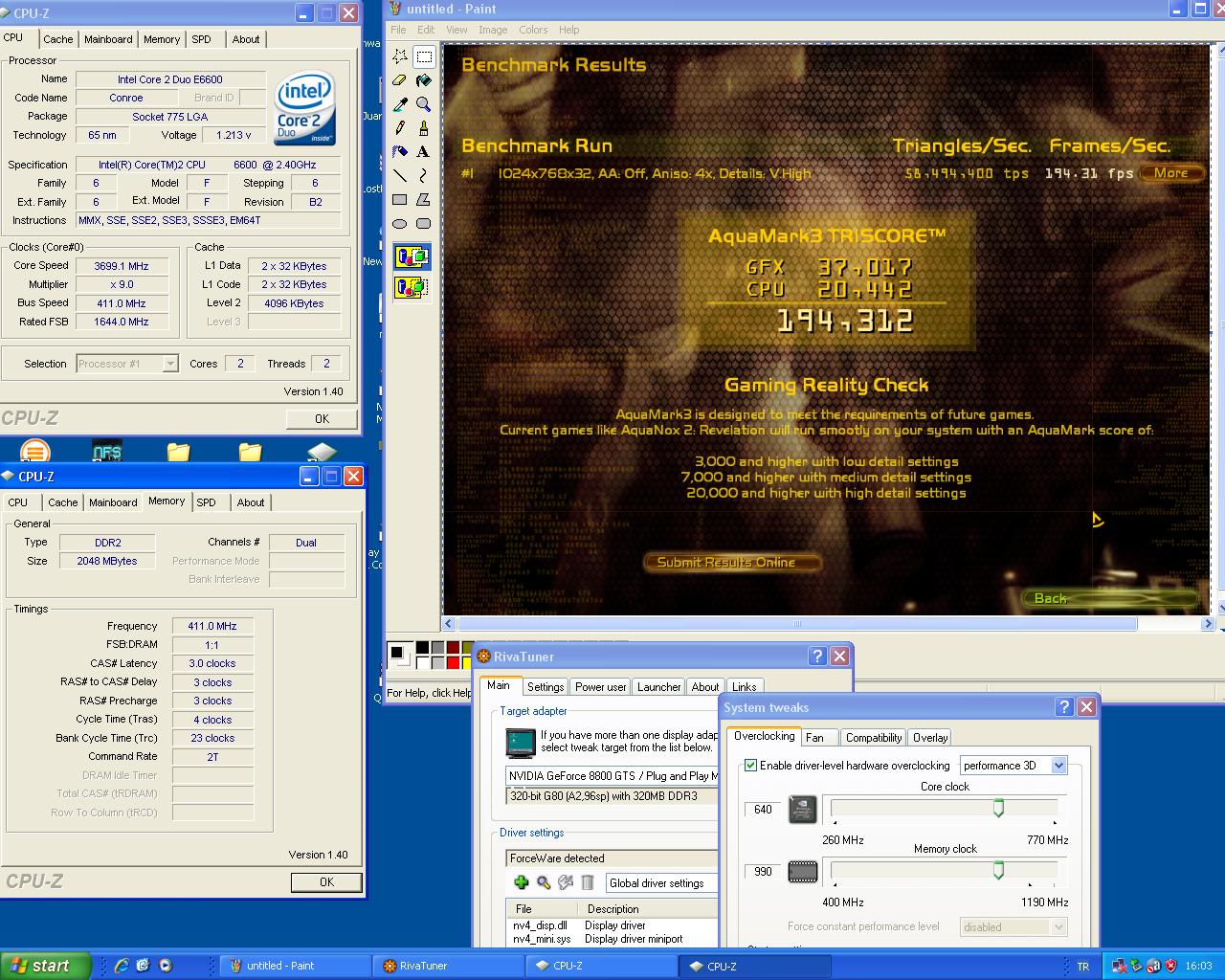Open the Paint Colors menu
This screenshot has width=1225, height=980.
click(x=533, y=30)
